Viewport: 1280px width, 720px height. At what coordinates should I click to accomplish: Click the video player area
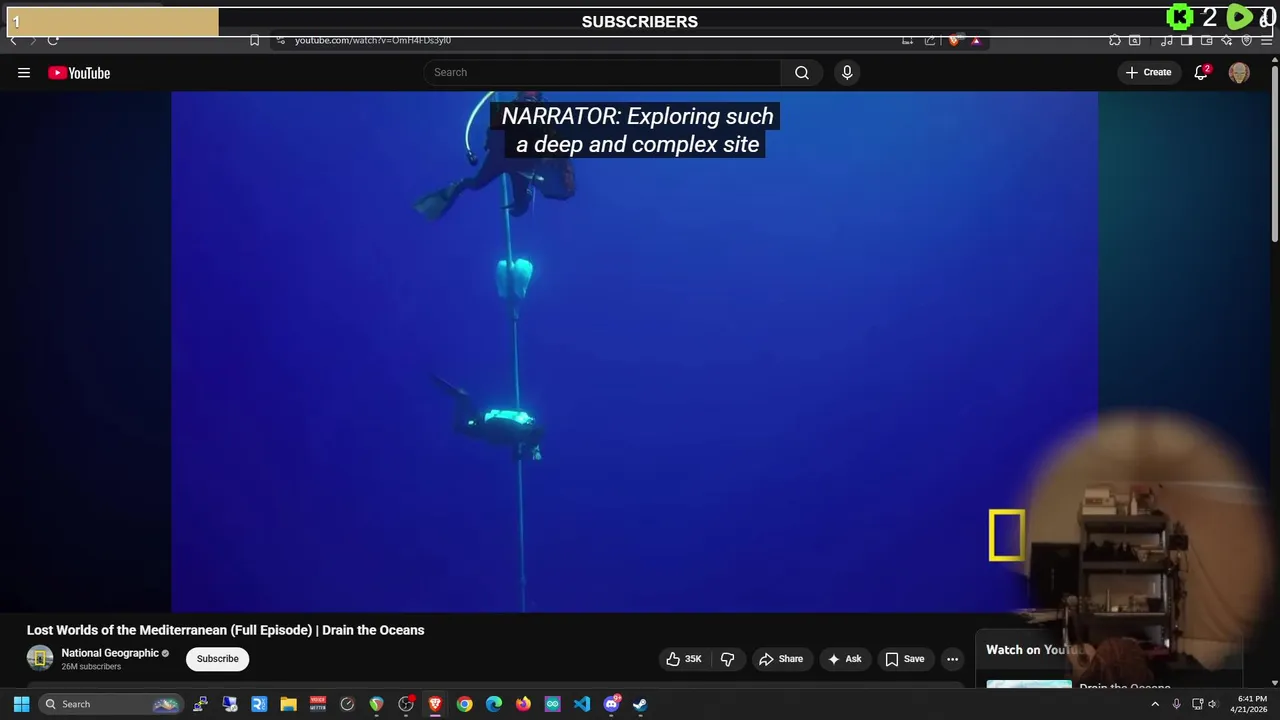pyautogui.click(x=634, y=351)
